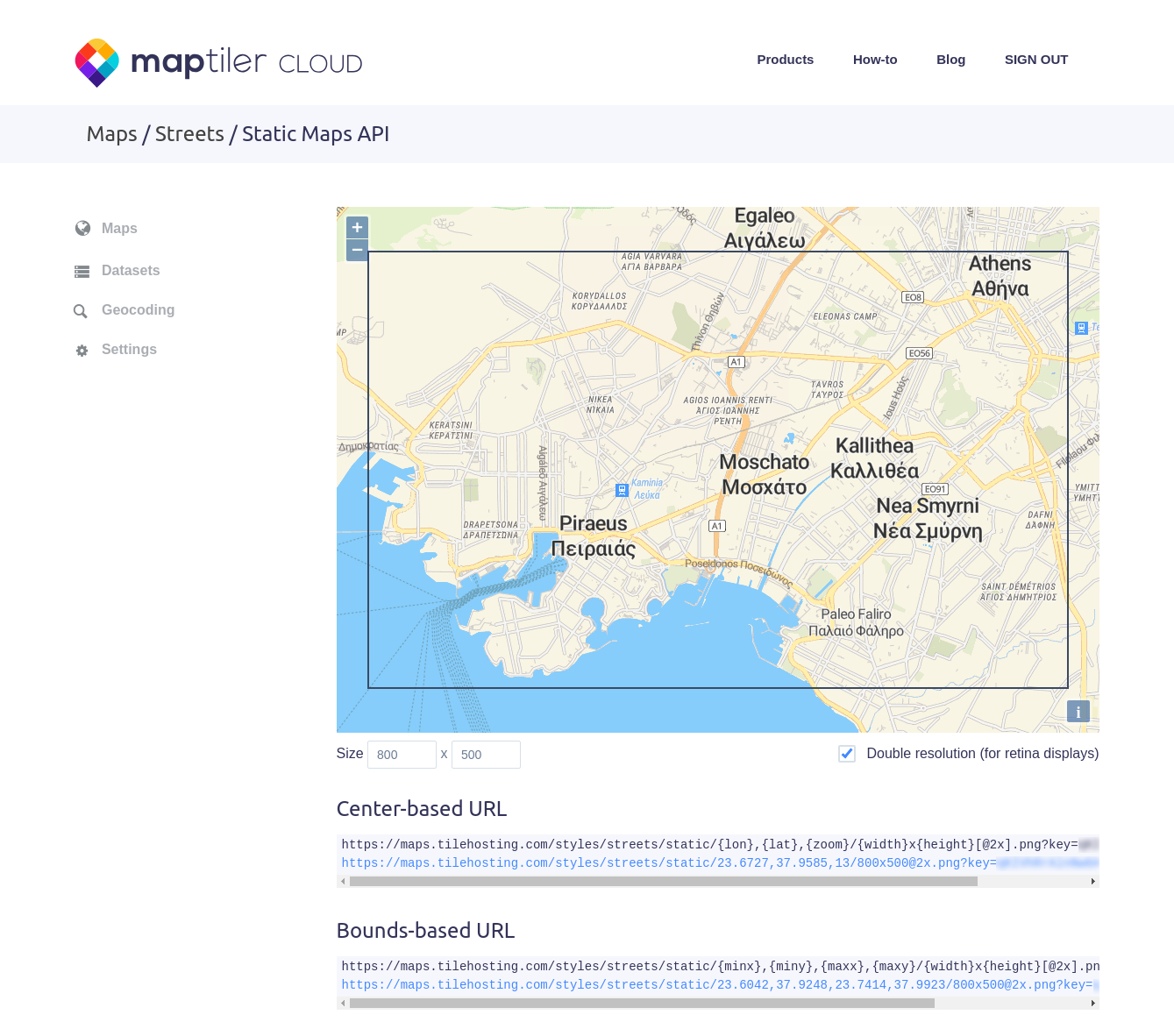Zoom in on the map
This screenshot has height=1036, width=1174.
point(357,228)
